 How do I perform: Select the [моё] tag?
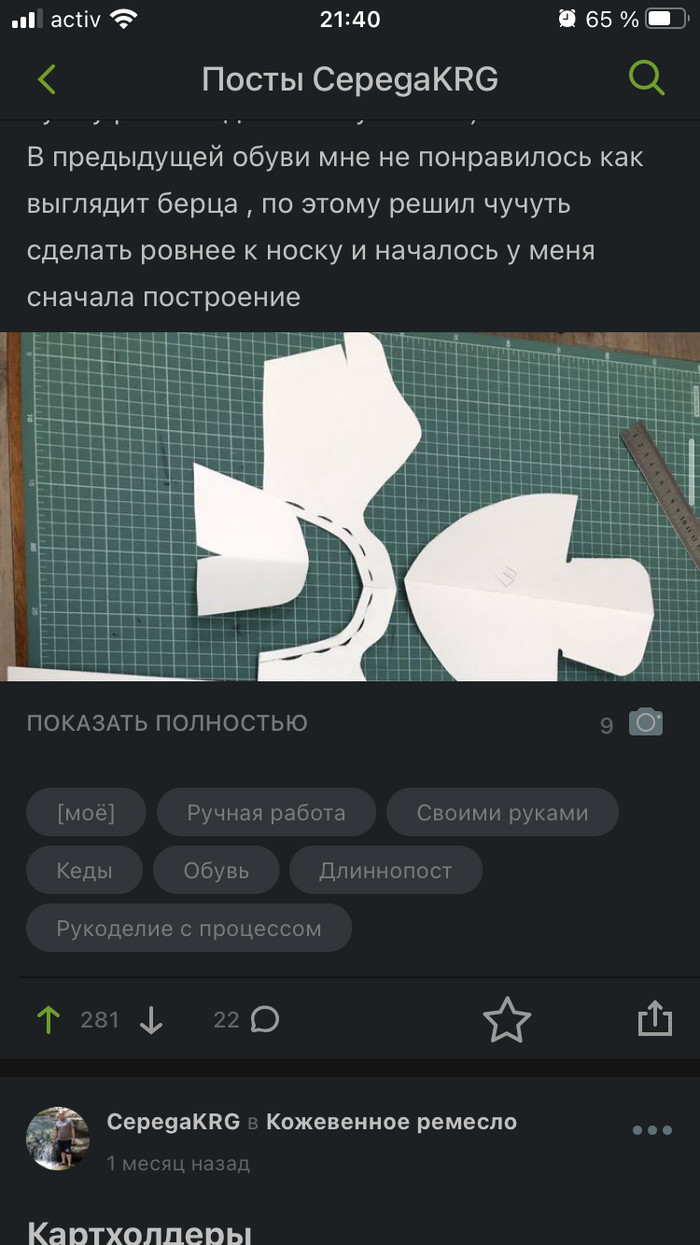[x=86, y=813]
